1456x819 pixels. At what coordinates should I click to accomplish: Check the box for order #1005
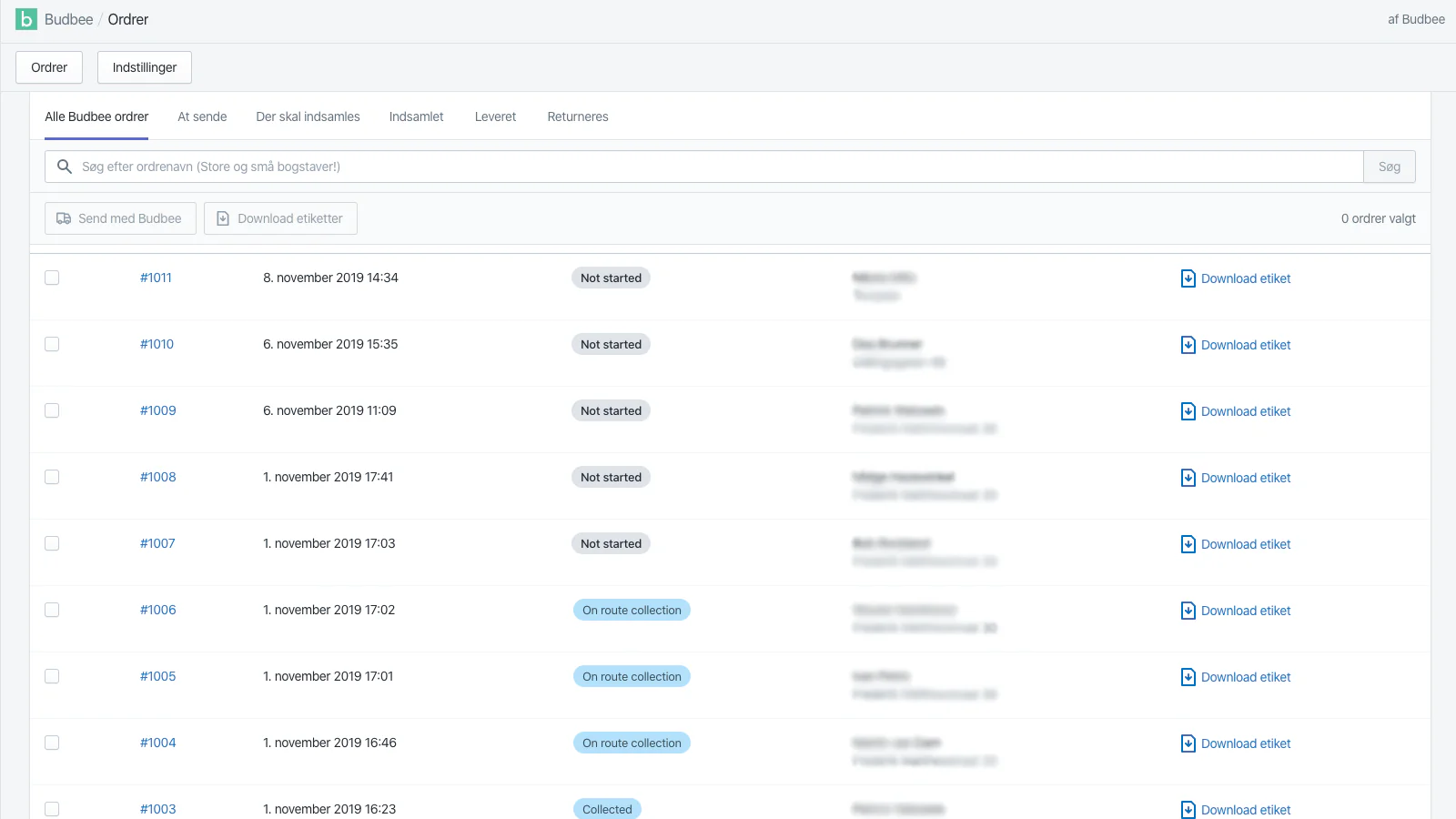(x=52, y=676)
